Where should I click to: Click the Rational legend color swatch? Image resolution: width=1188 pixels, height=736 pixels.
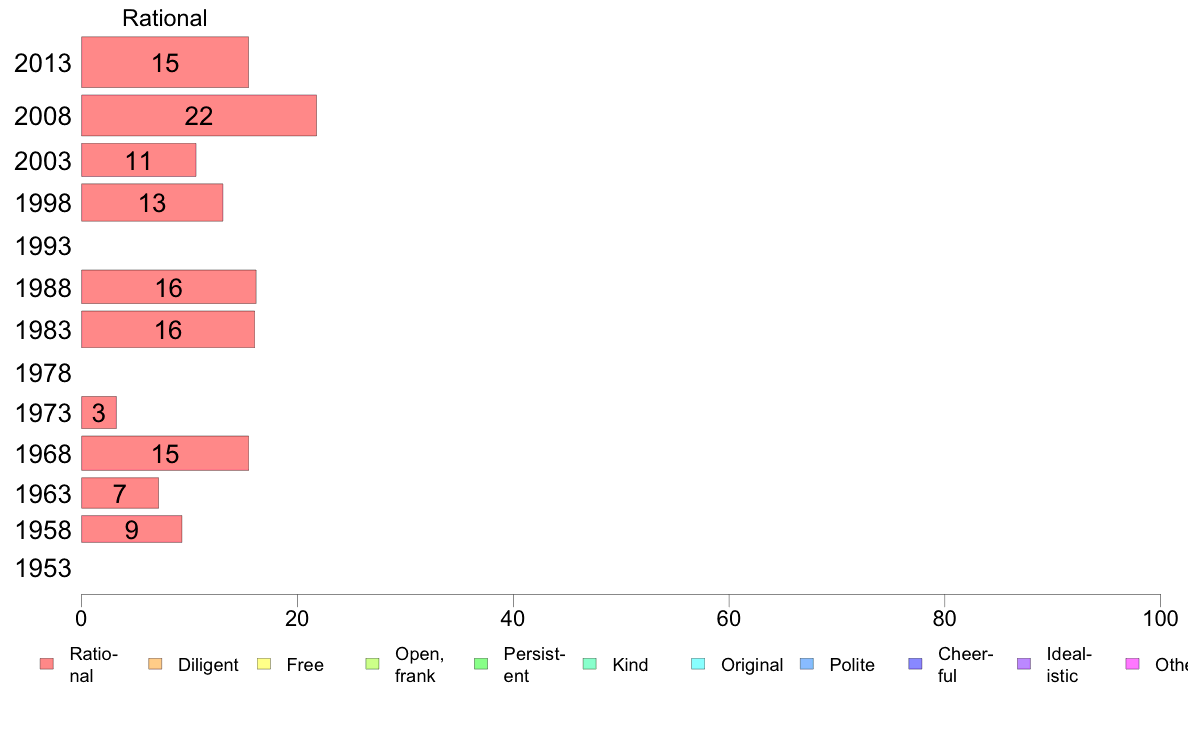(x=47, y=664)
